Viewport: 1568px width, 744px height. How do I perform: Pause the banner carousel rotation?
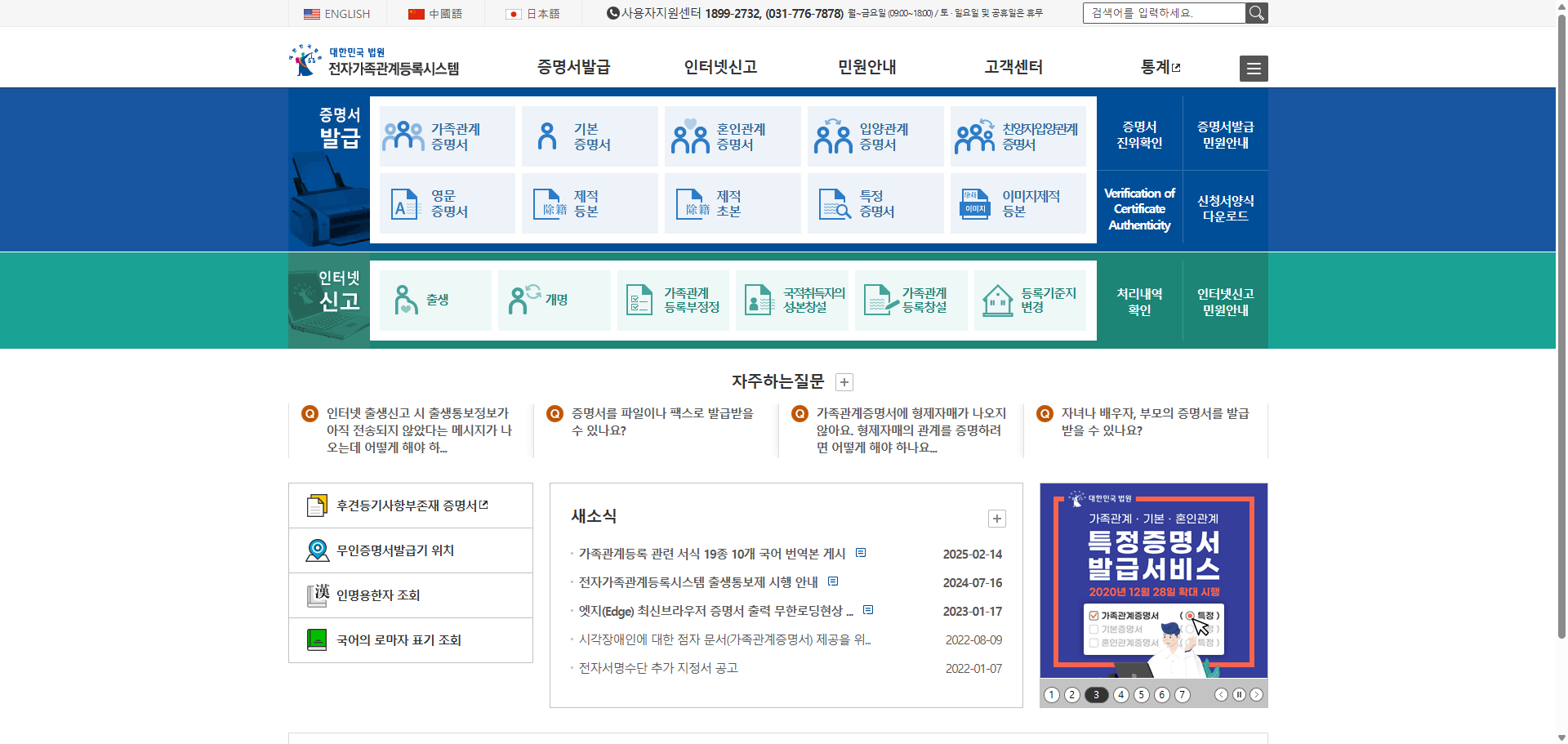tap(1239, 694)
